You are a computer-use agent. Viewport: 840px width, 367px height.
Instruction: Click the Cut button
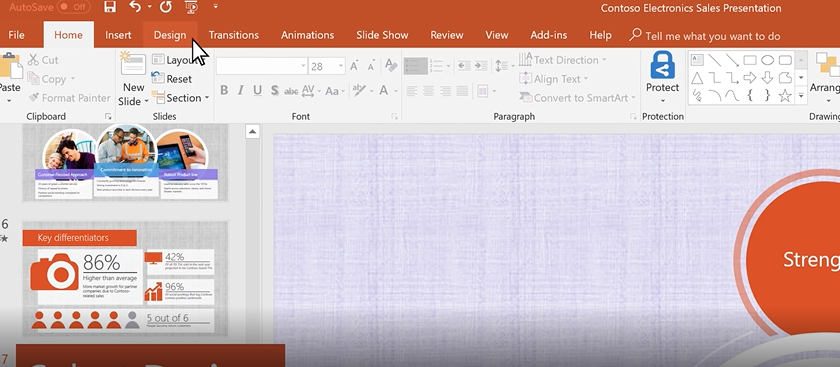(43, 59)
